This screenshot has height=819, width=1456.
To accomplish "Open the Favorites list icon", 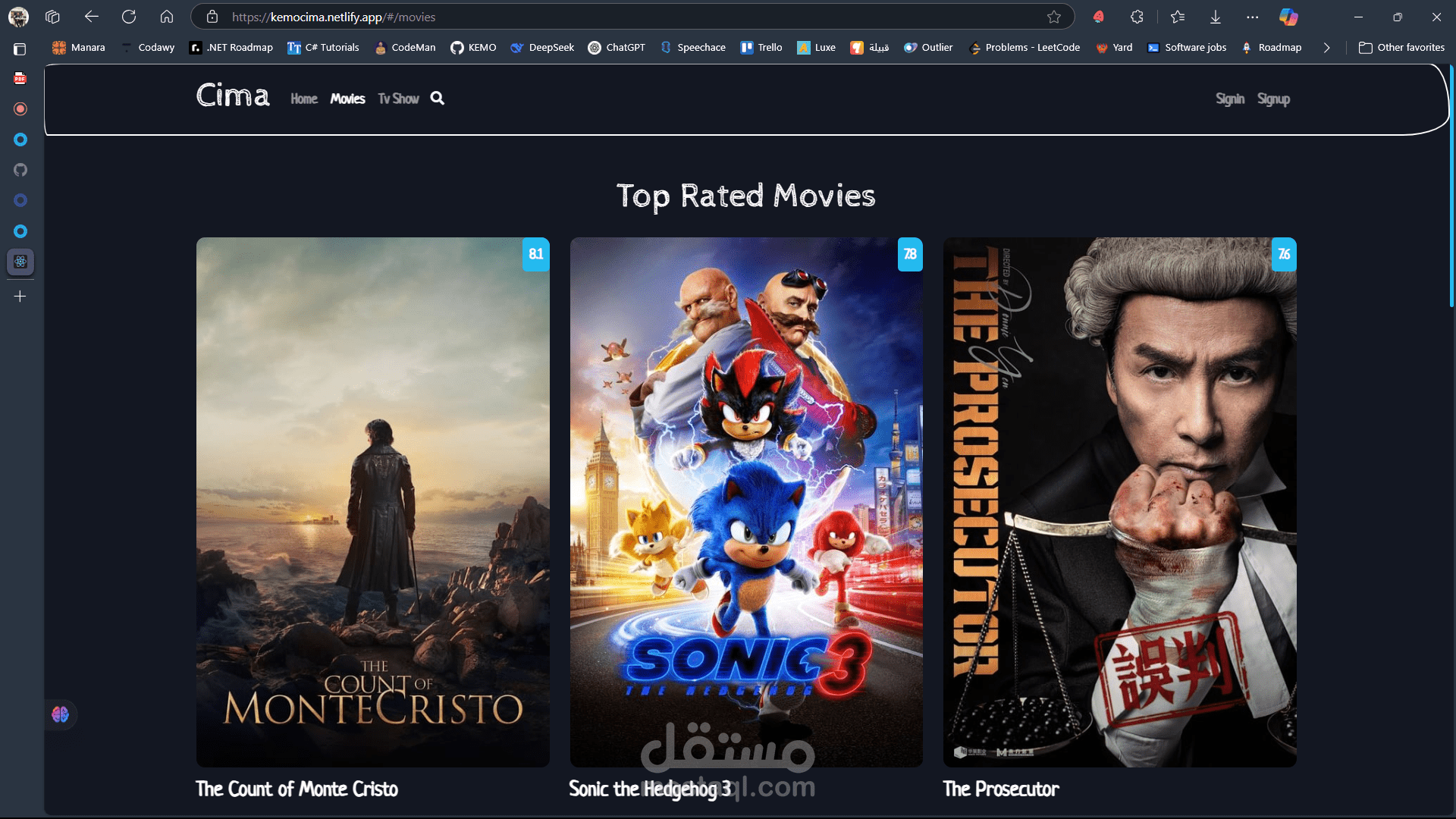I will 1177,17.
